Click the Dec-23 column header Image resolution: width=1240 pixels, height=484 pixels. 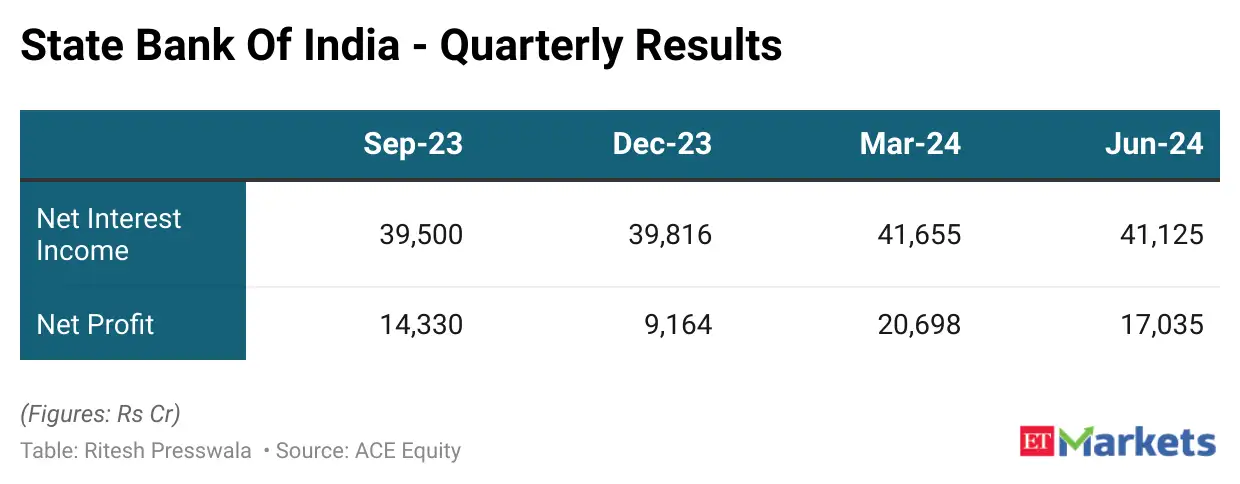[662, 144]
